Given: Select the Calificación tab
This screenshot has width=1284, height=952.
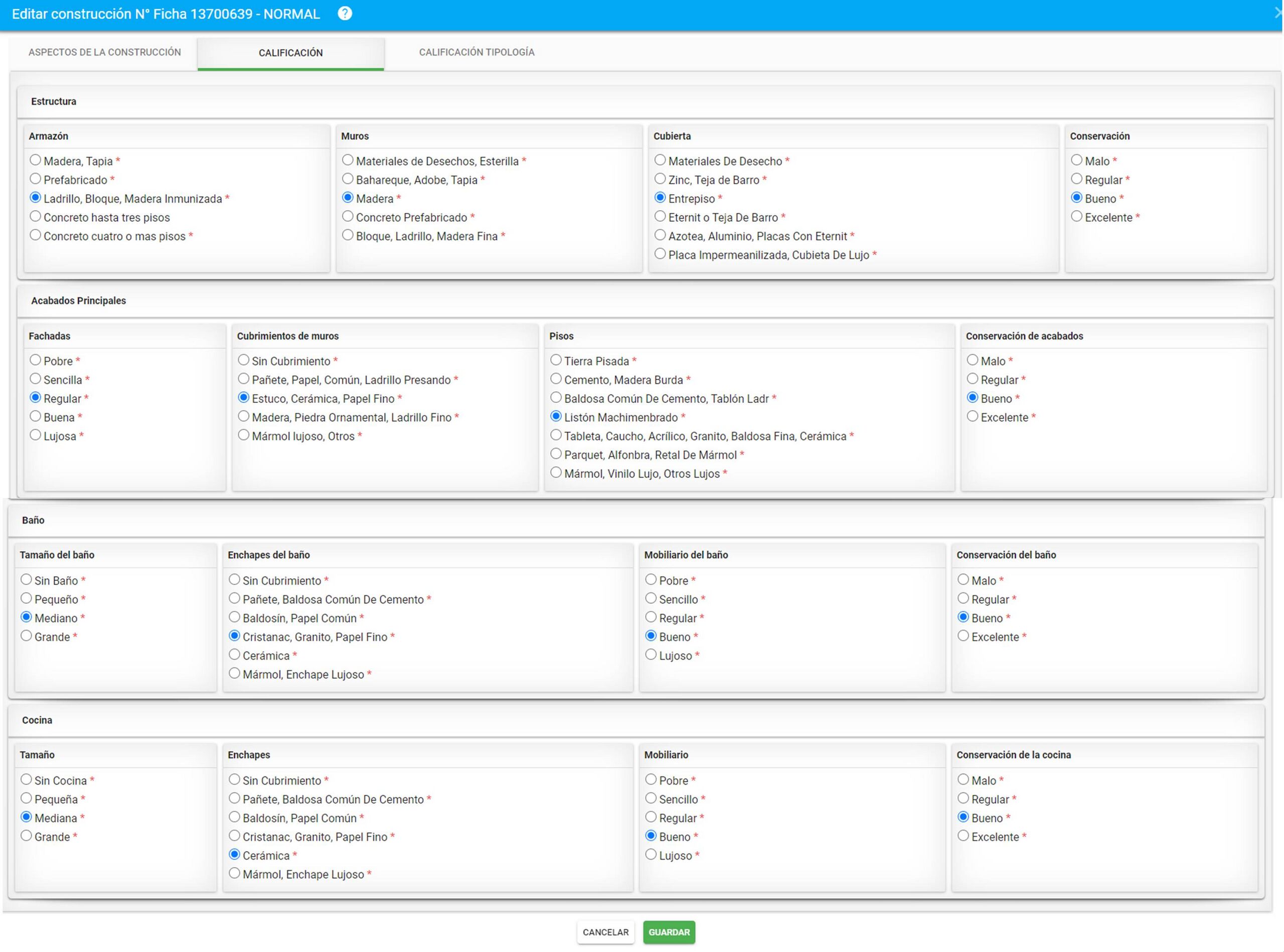Looking at the screenshot, I should click(290, 53).
